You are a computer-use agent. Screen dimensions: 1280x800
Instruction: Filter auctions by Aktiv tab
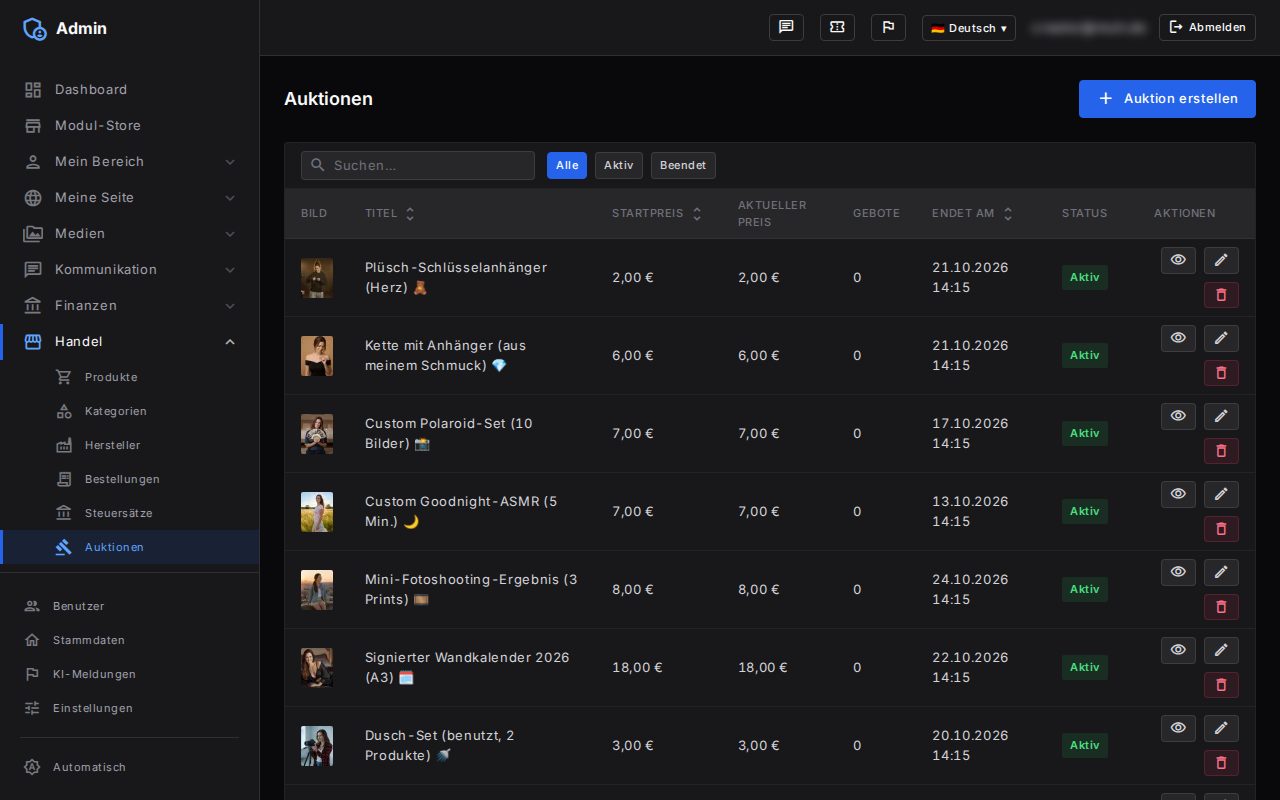[619, 165]
